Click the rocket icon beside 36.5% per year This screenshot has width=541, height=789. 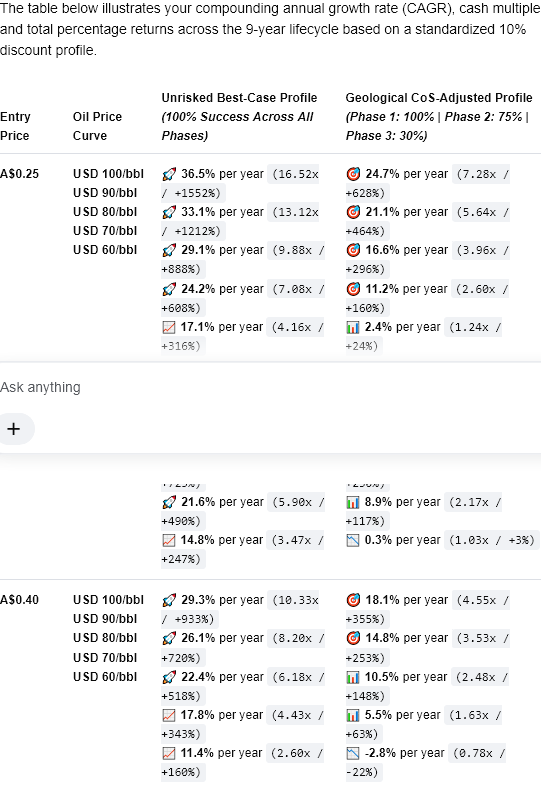(x=169, y=174)
